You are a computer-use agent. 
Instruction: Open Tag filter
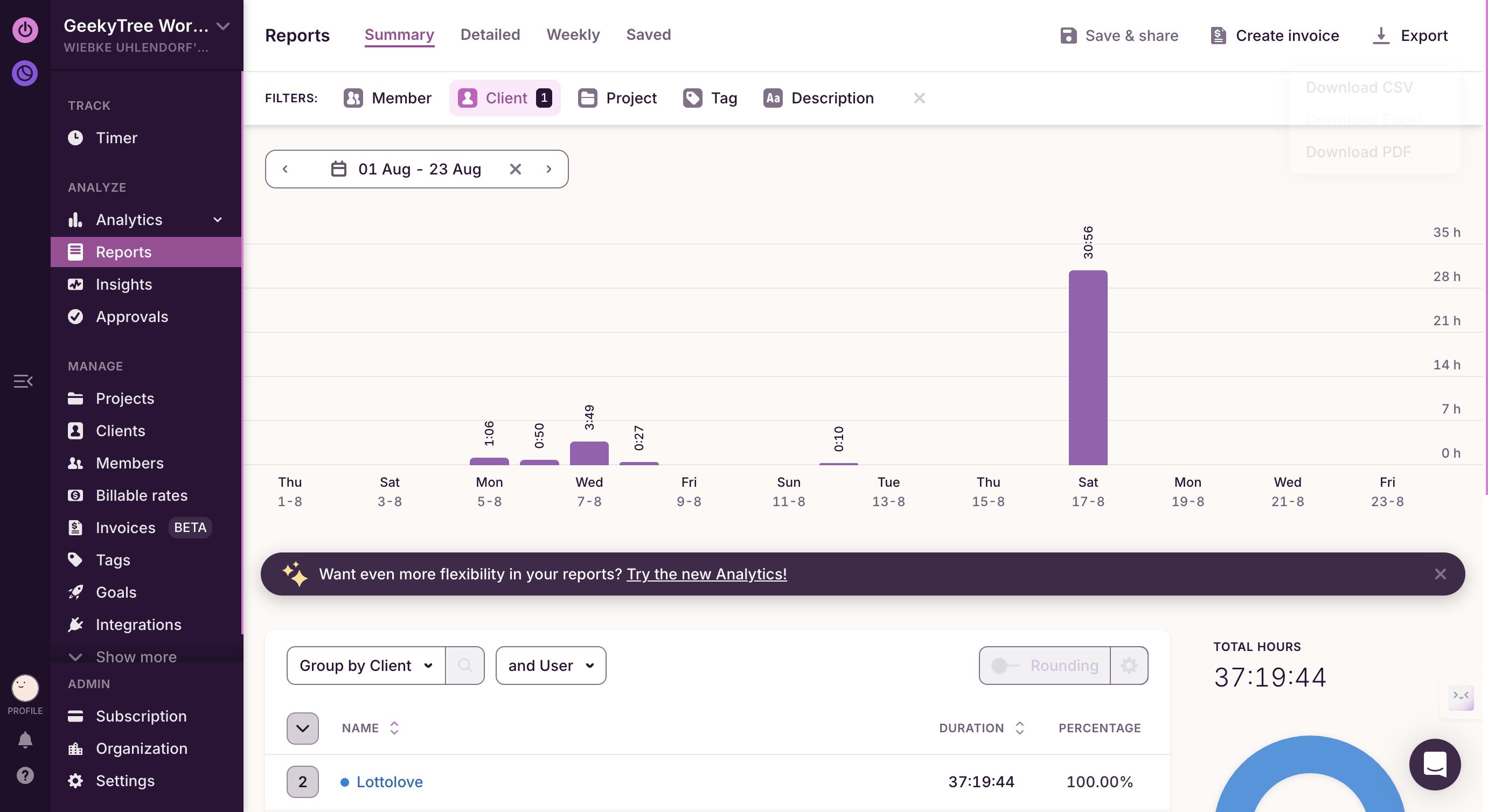tap(710, 98)
